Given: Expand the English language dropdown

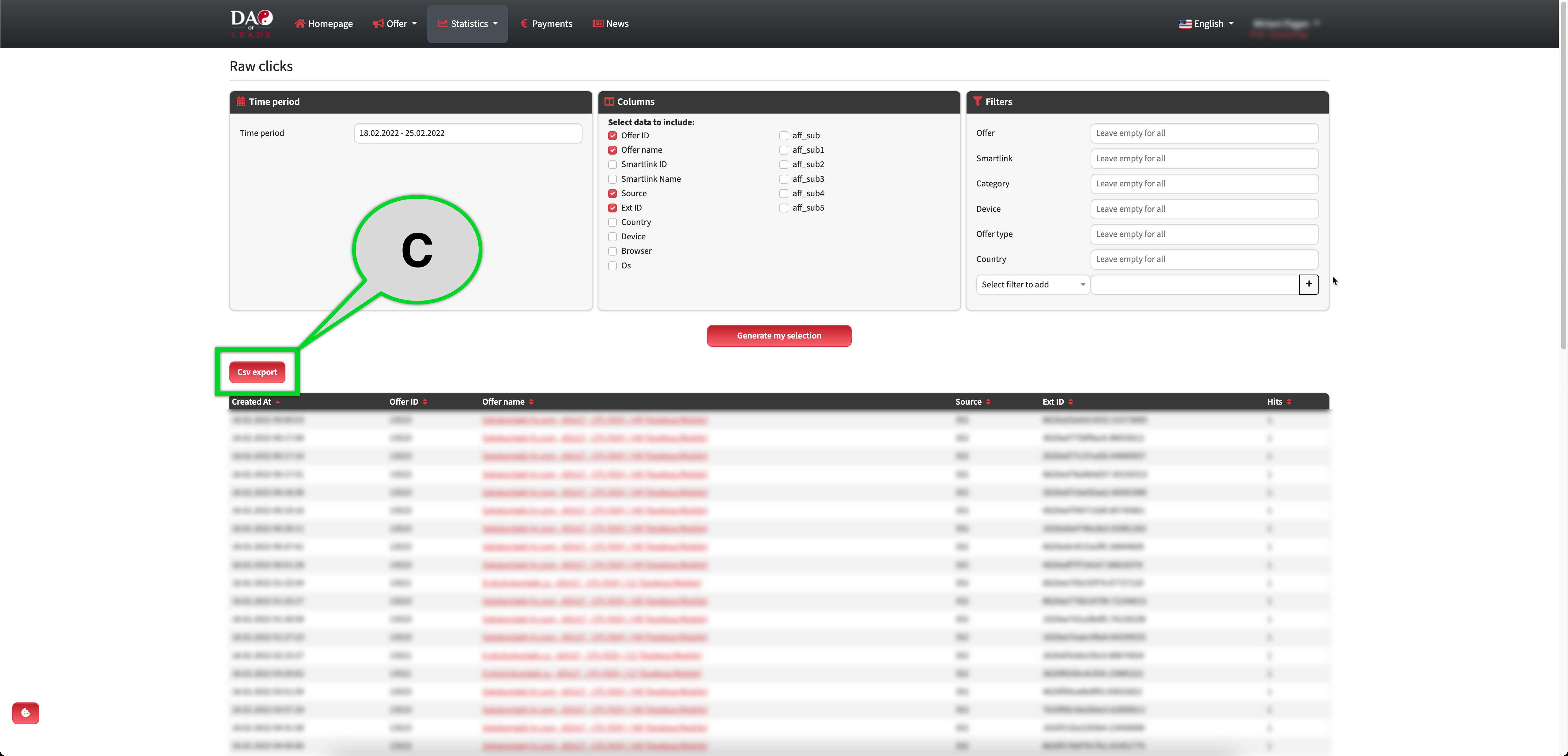Looking at the screenshot, I should [x=1206, y=24].
